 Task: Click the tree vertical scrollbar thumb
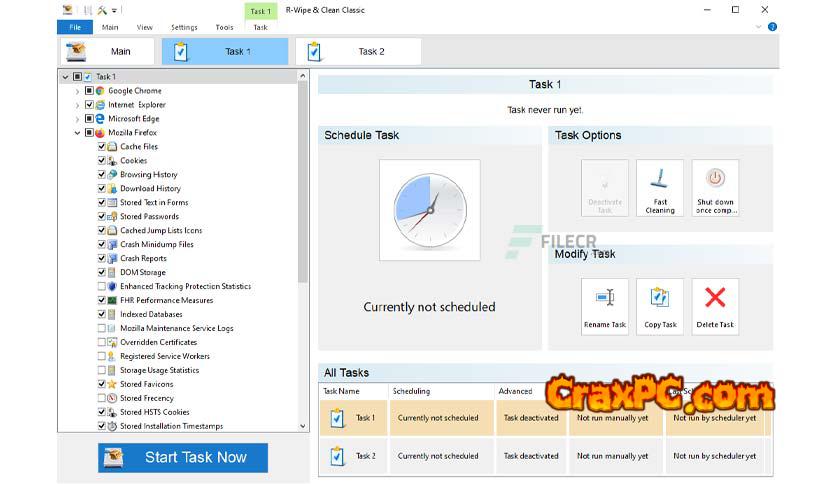coord(303,182)
